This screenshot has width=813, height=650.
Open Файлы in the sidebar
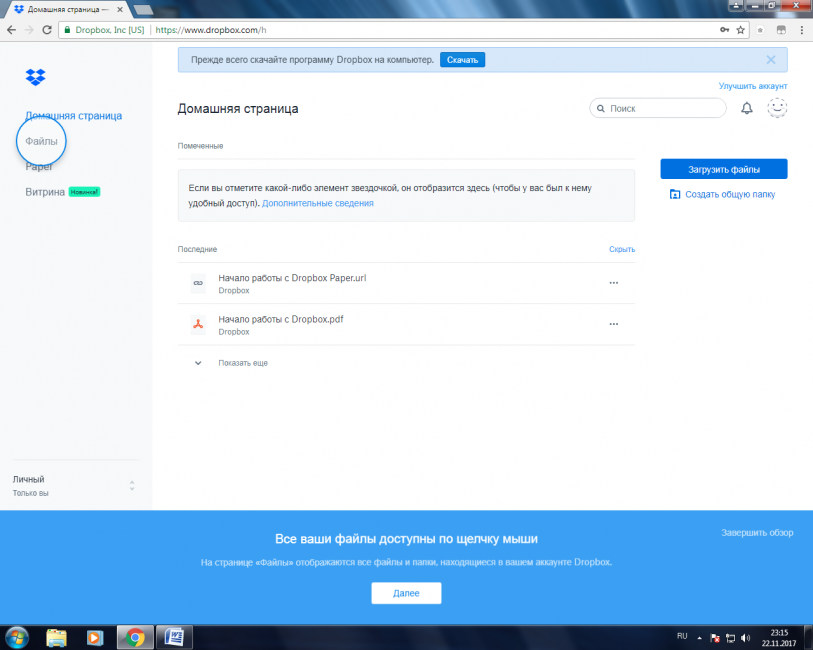(x=41, y=141)
